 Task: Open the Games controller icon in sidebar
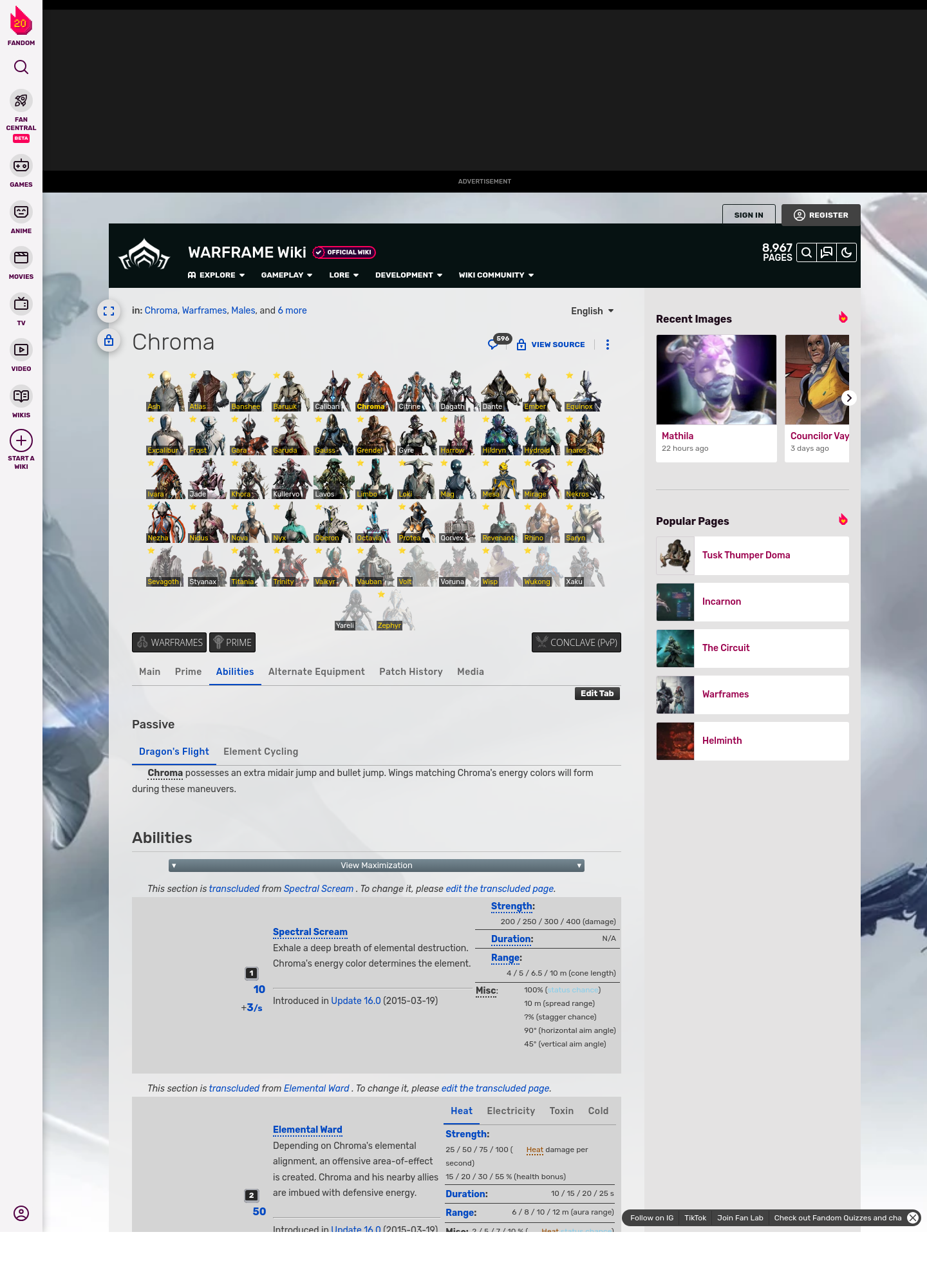[x=21, y=166]
